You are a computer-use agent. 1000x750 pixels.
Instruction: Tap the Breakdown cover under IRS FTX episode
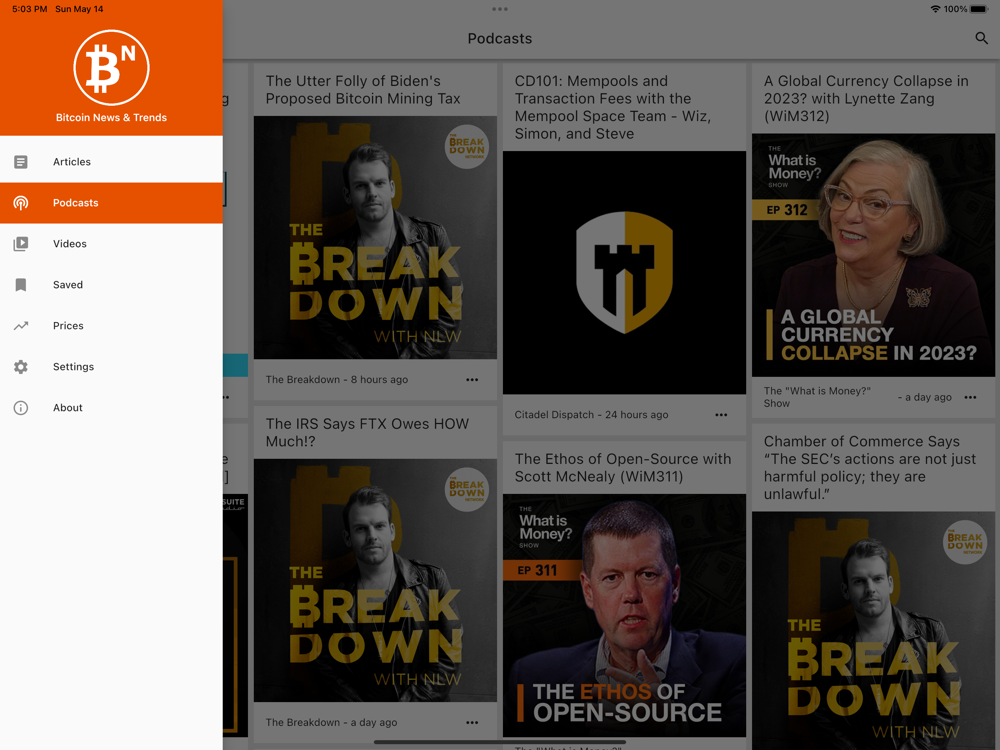[x=375, y=580]
